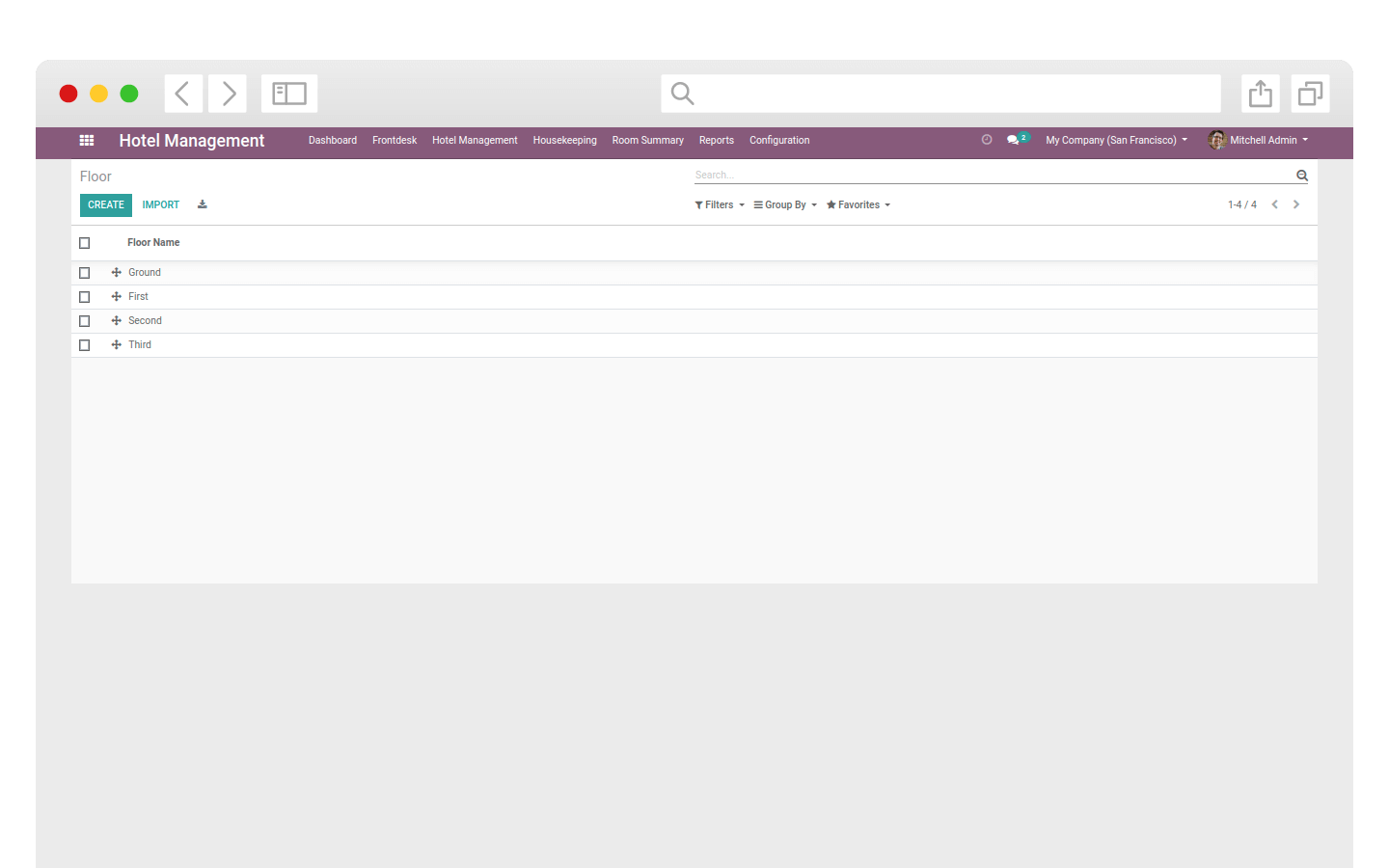The height and width of the screenshot is (868, 1389).
Task: Open the apps grid menu icon
Action: pyautogui.click(x=87, y=140)
